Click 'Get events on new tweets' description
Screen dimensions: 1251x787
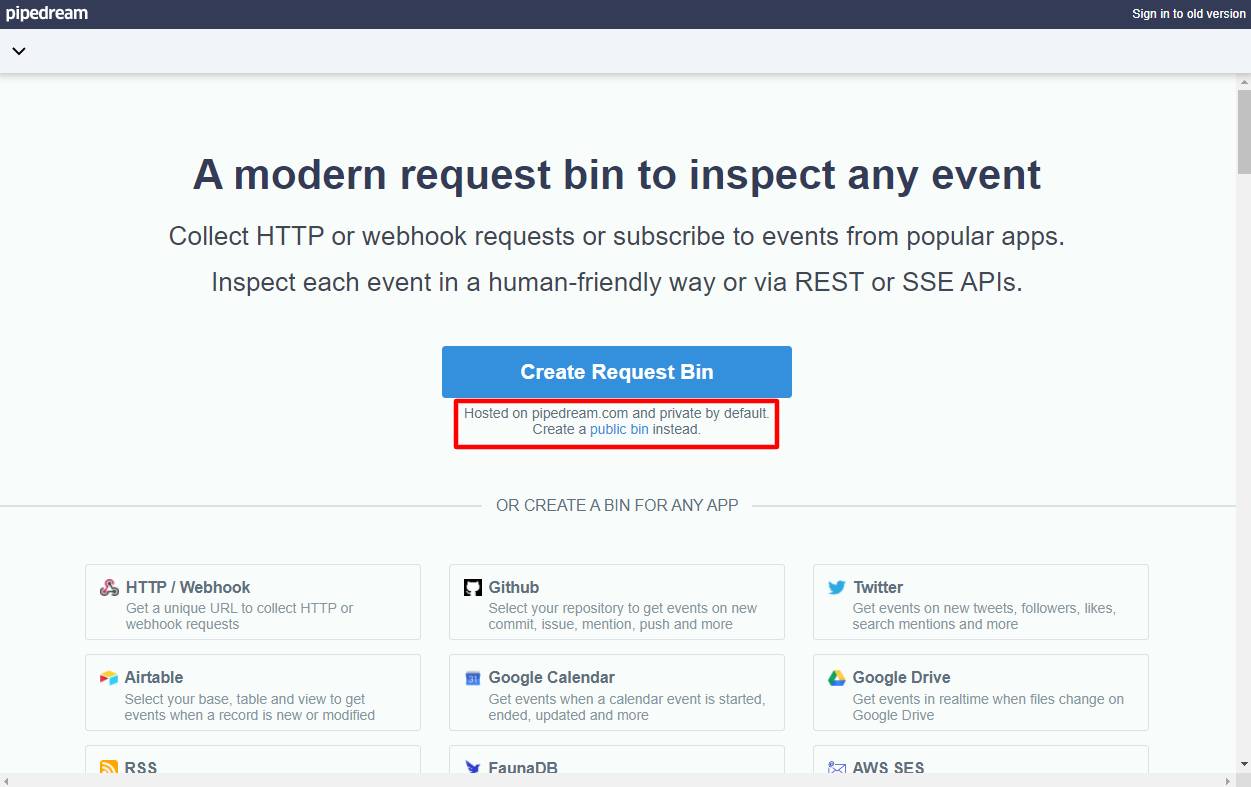pos(984,616)
